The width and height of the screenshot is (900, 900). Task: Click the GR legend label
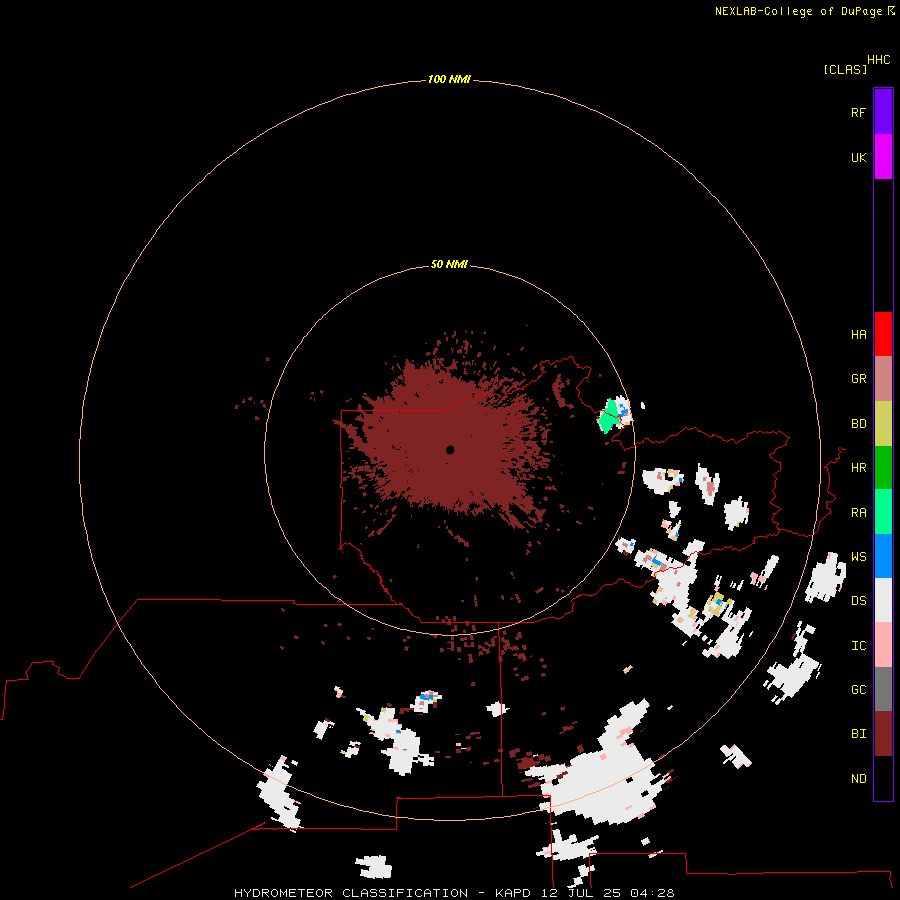[858, 379]
